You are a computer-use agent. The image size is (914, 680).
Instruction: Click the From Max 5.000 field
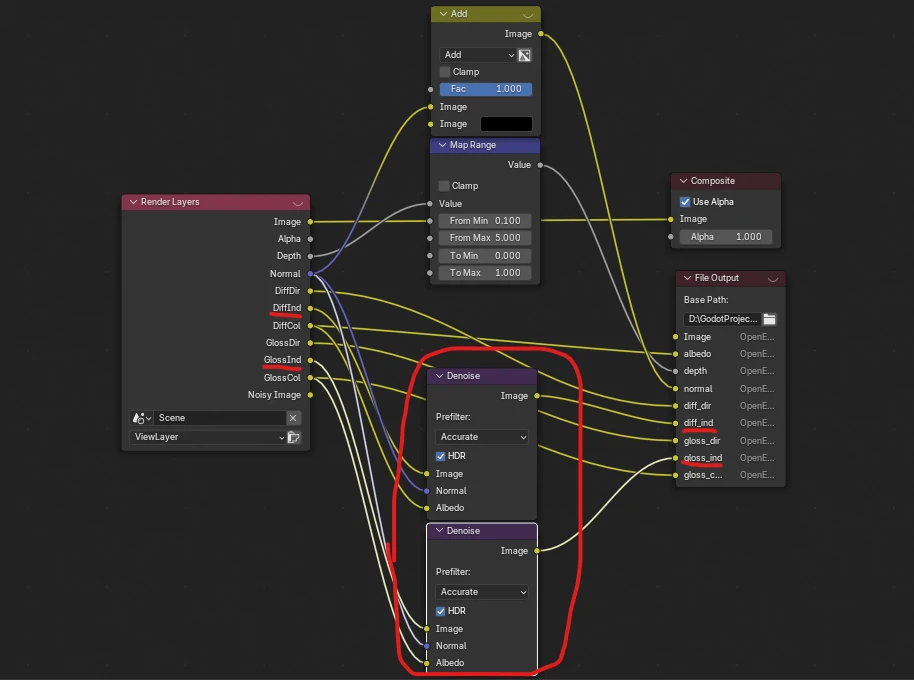pyautogui.click(x=485, y=238)
